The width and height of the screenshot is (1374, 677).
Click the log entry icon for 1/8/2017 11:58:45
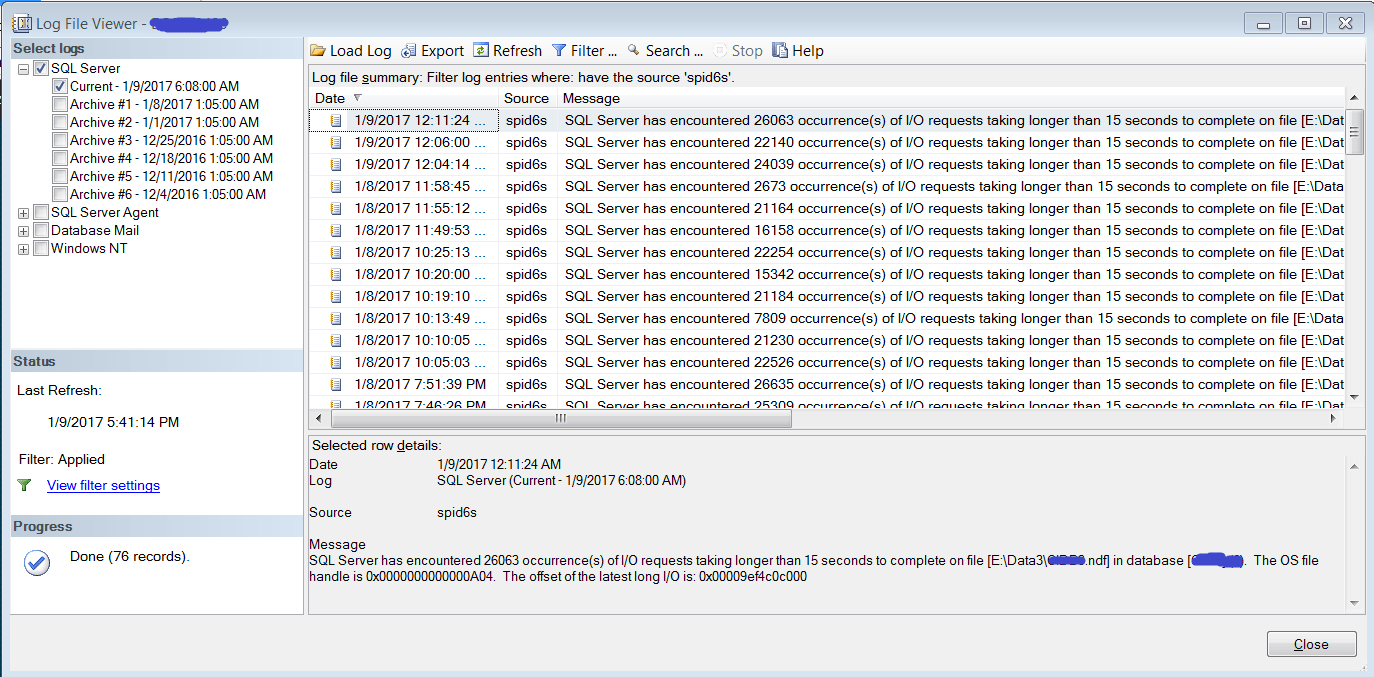click(336, 186)
